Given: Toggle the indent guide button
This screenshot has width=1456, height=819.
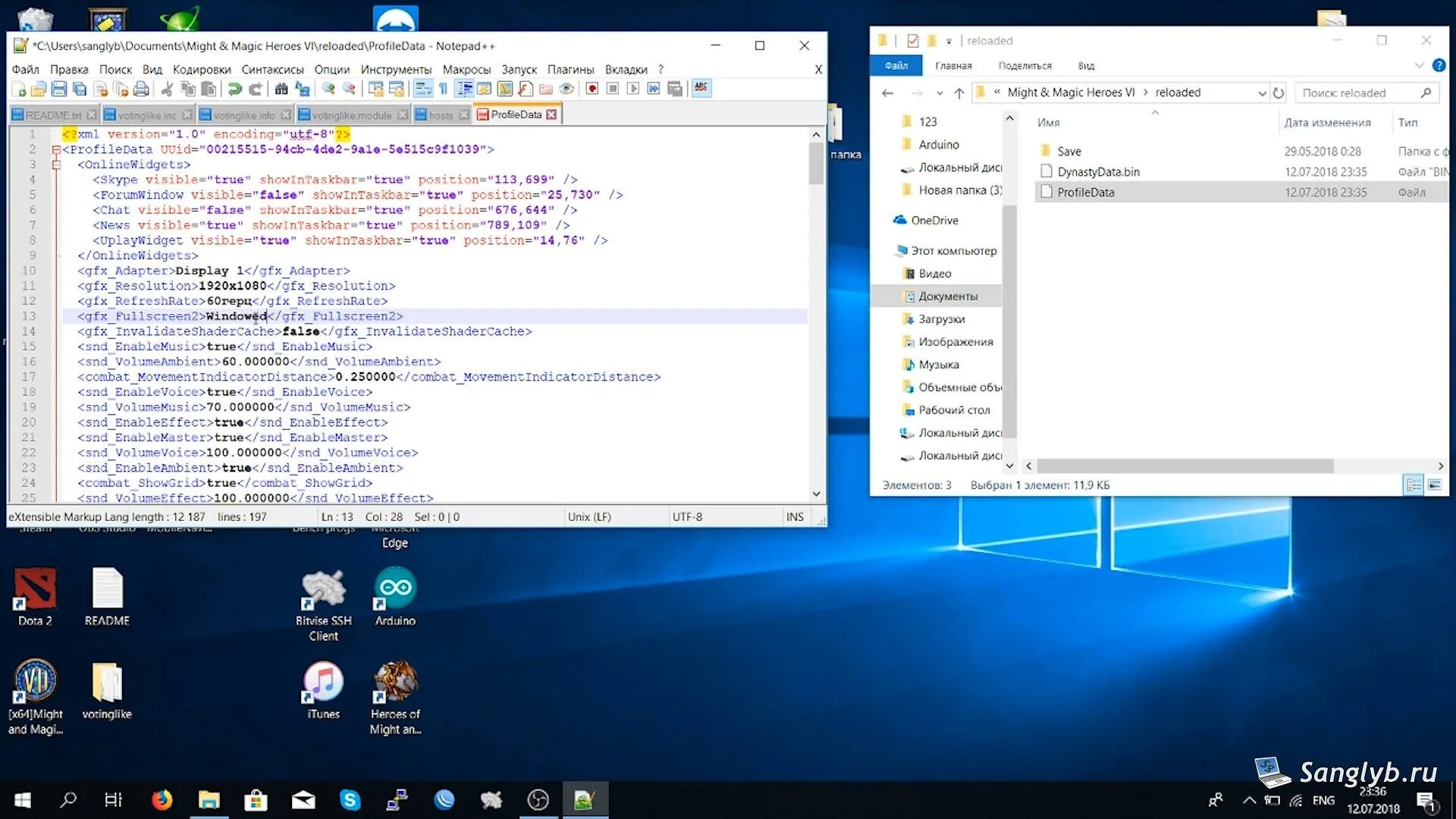Looking at the screenshot, I should (x=464, y=89).
